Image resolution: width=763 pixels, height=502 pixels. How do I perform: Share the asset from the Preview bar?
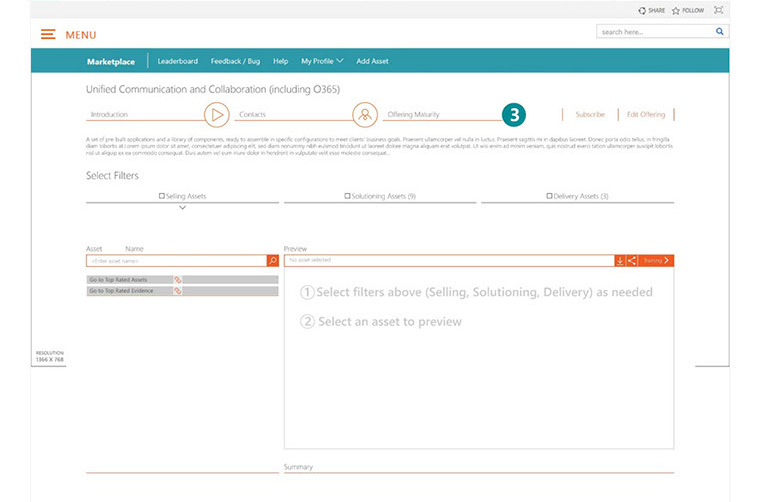(631, 260)
